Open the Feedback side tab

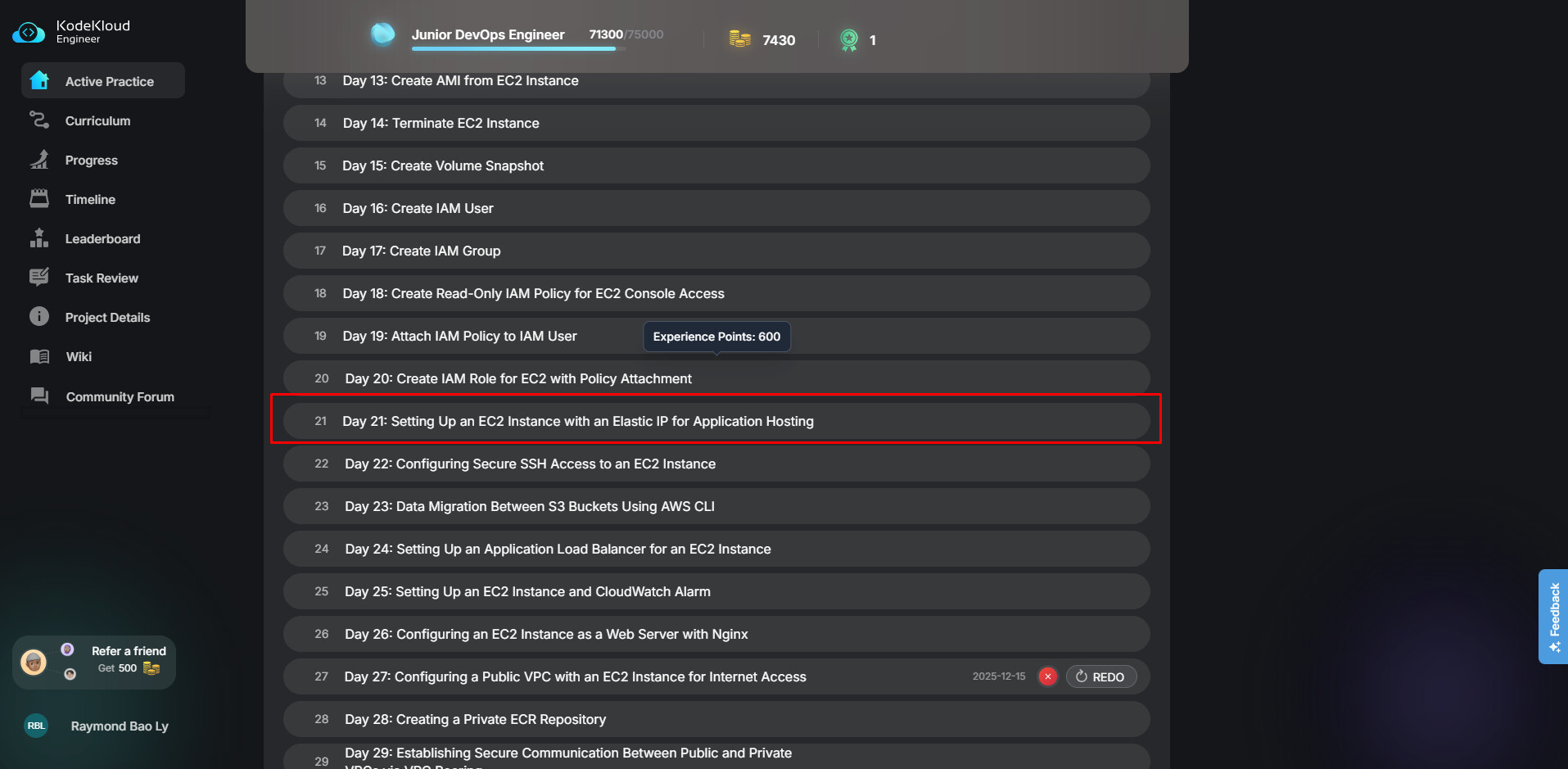point(1553,616)
